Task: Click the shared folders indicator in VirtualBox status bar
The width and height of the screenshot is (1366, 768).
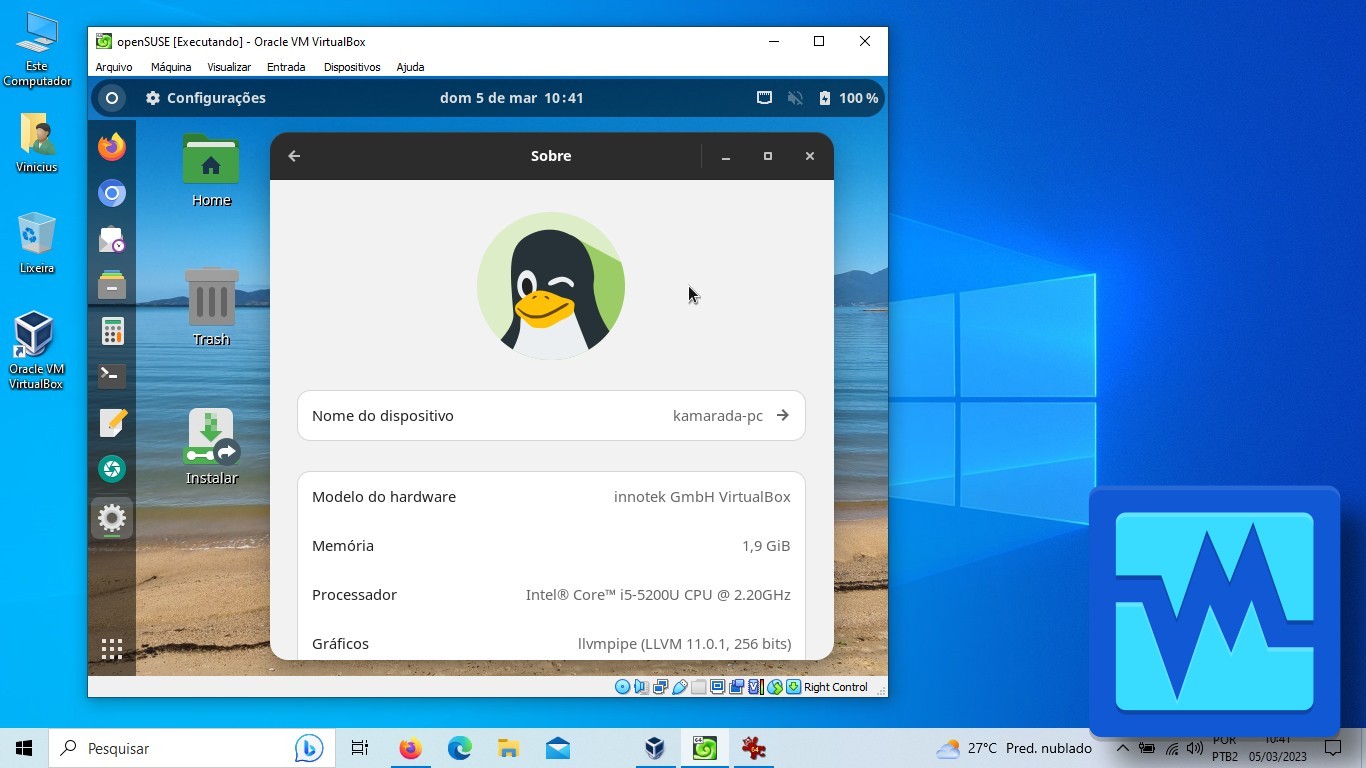Action: [x=697, y=687]
